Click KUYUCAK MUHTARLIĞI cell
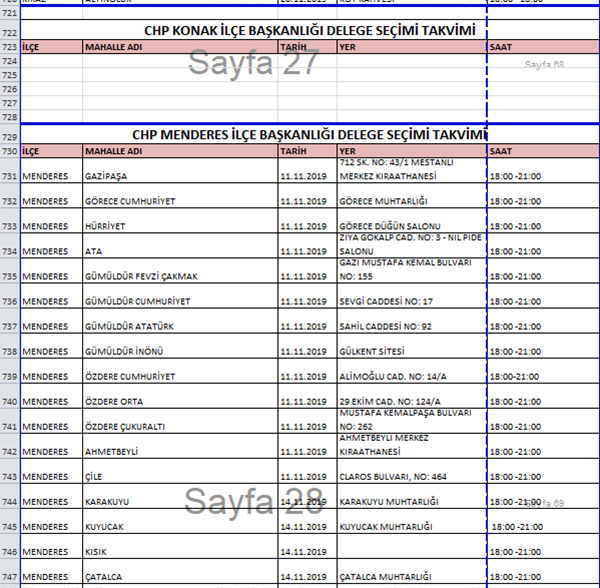Viewport: 600px width, 588px height. [412, 521]
